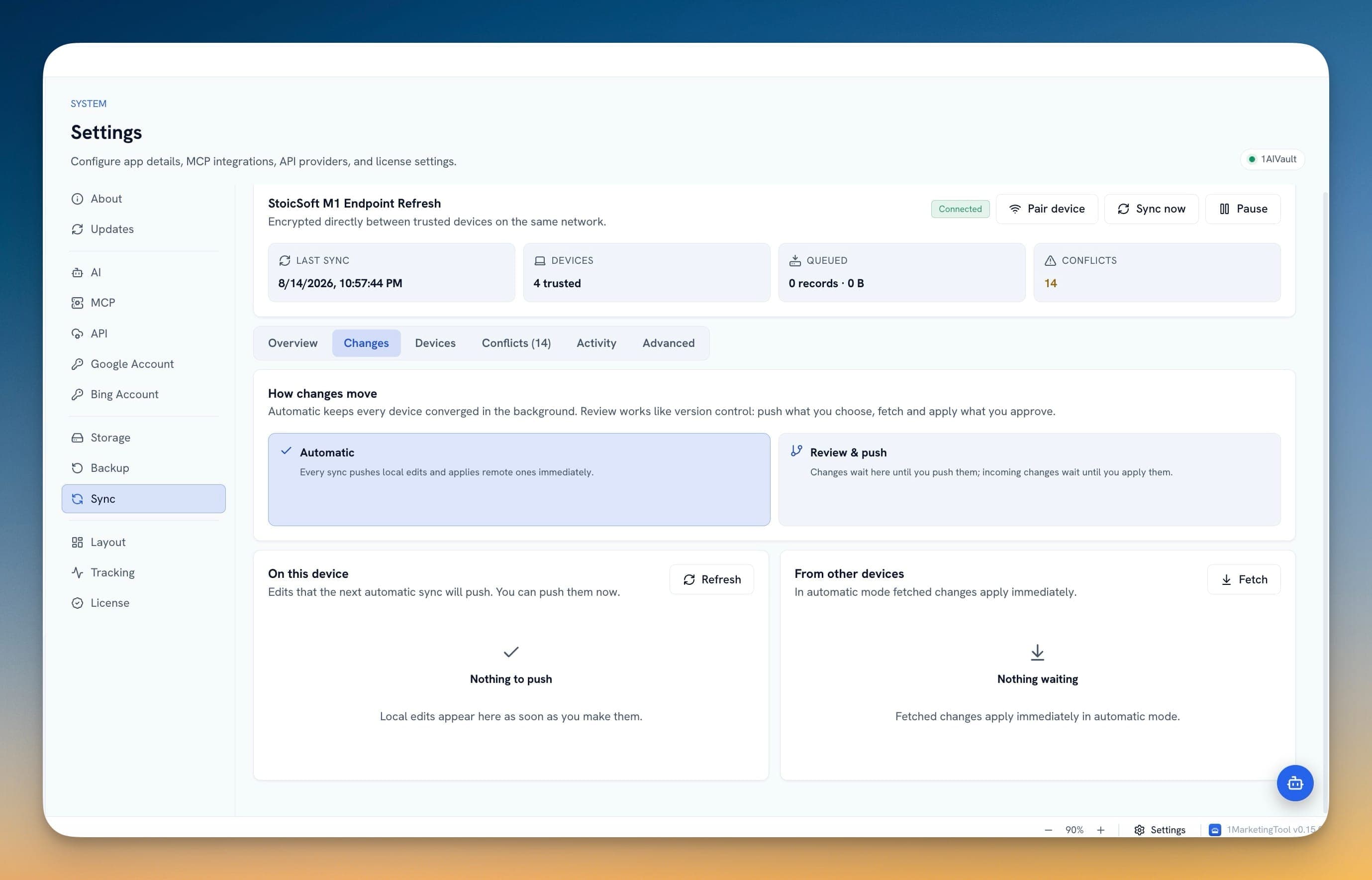Click the Conflicts count 14
1372x880 pixels.
point(1050,283)
